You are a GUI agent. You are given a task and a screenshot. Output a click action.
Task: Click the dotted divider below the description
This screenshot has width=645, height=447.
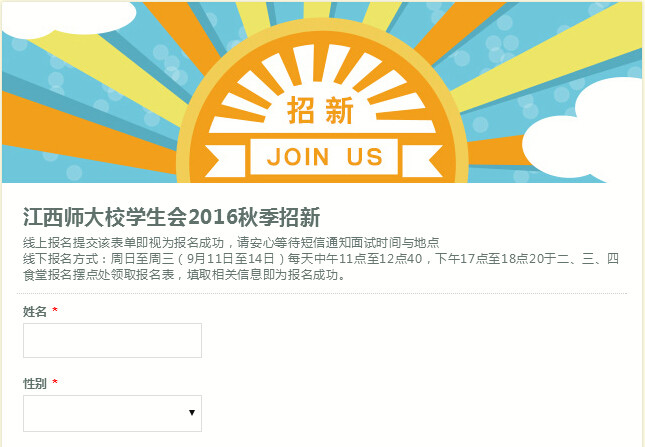[322, 294]
